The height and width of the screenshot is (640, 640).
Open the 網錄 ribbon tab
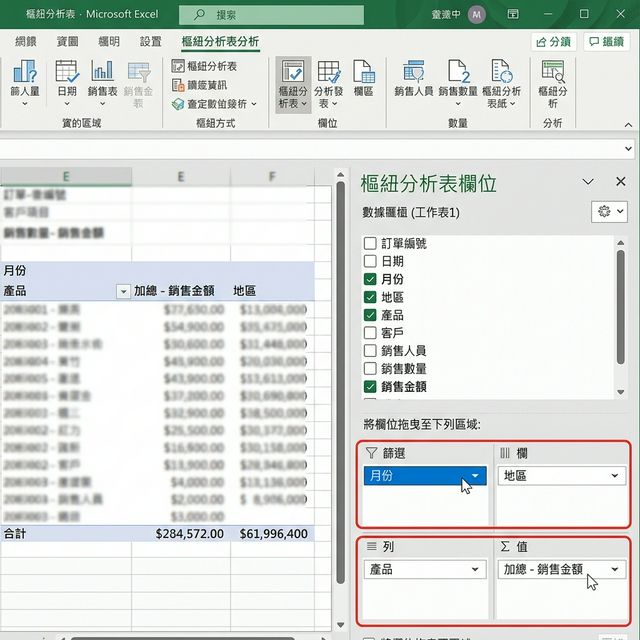click(26, 41)
